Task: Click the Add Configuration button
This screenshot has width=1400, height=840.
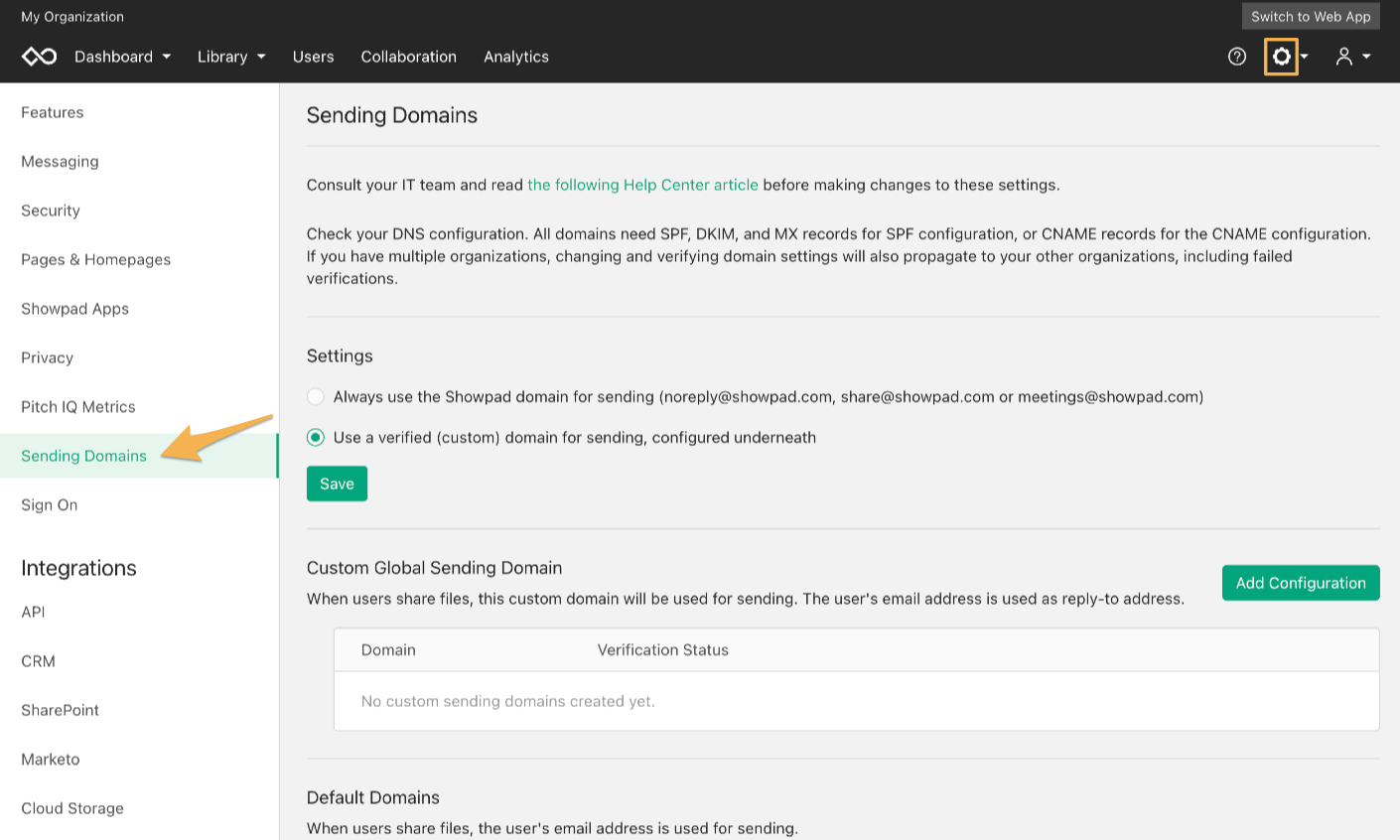Action: point(1301,583)
